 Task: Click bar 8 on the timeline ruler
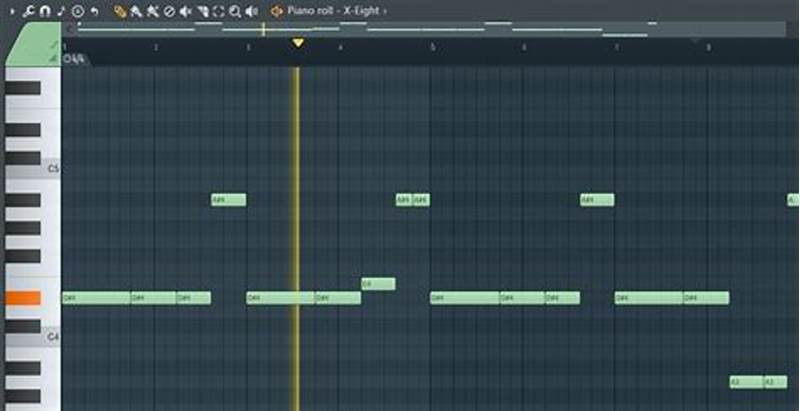click(x=708, y=47)
